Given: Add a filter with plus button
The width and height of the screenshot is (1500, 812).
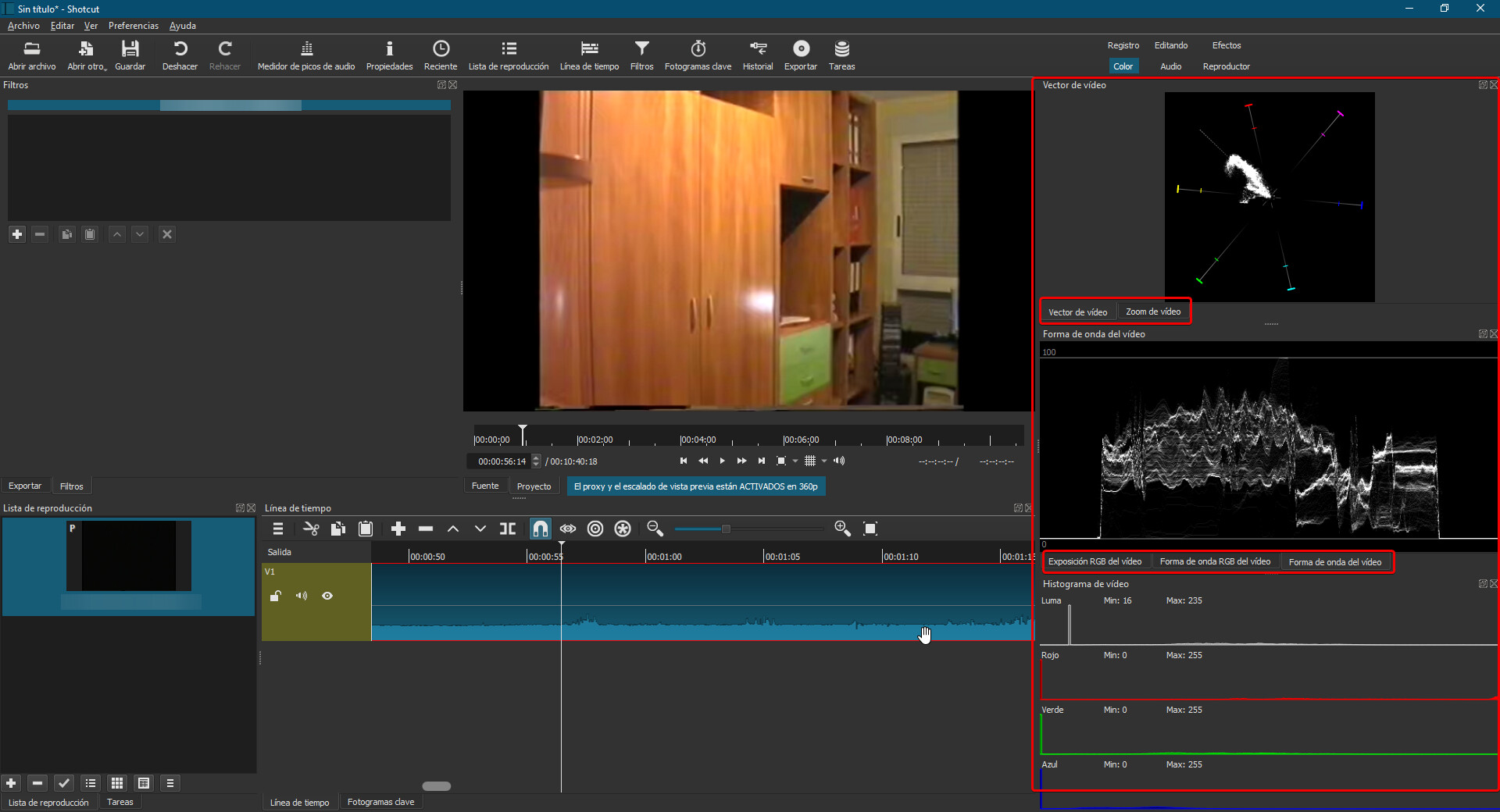Looking at the screenshot, I should pyautogui.click(x=17, y=234).
